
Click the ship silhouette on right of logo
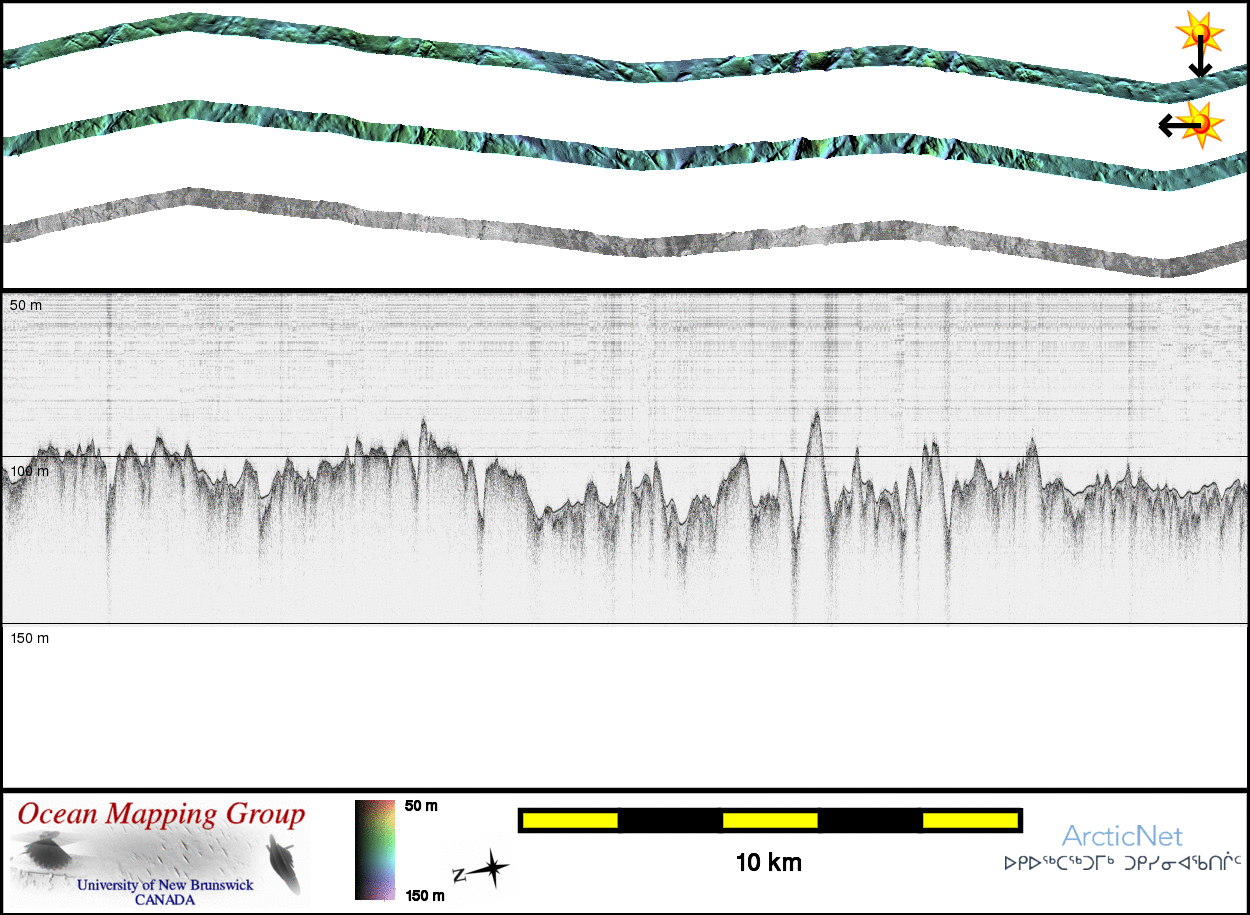(x=282, y=865)
